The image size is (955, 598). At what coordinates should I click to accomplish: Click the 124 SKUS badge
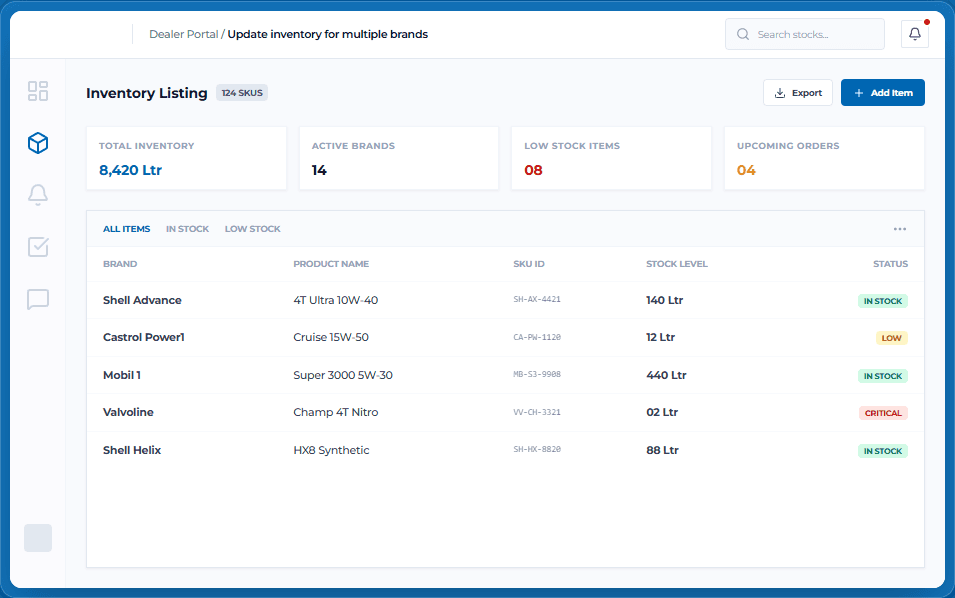242,93
